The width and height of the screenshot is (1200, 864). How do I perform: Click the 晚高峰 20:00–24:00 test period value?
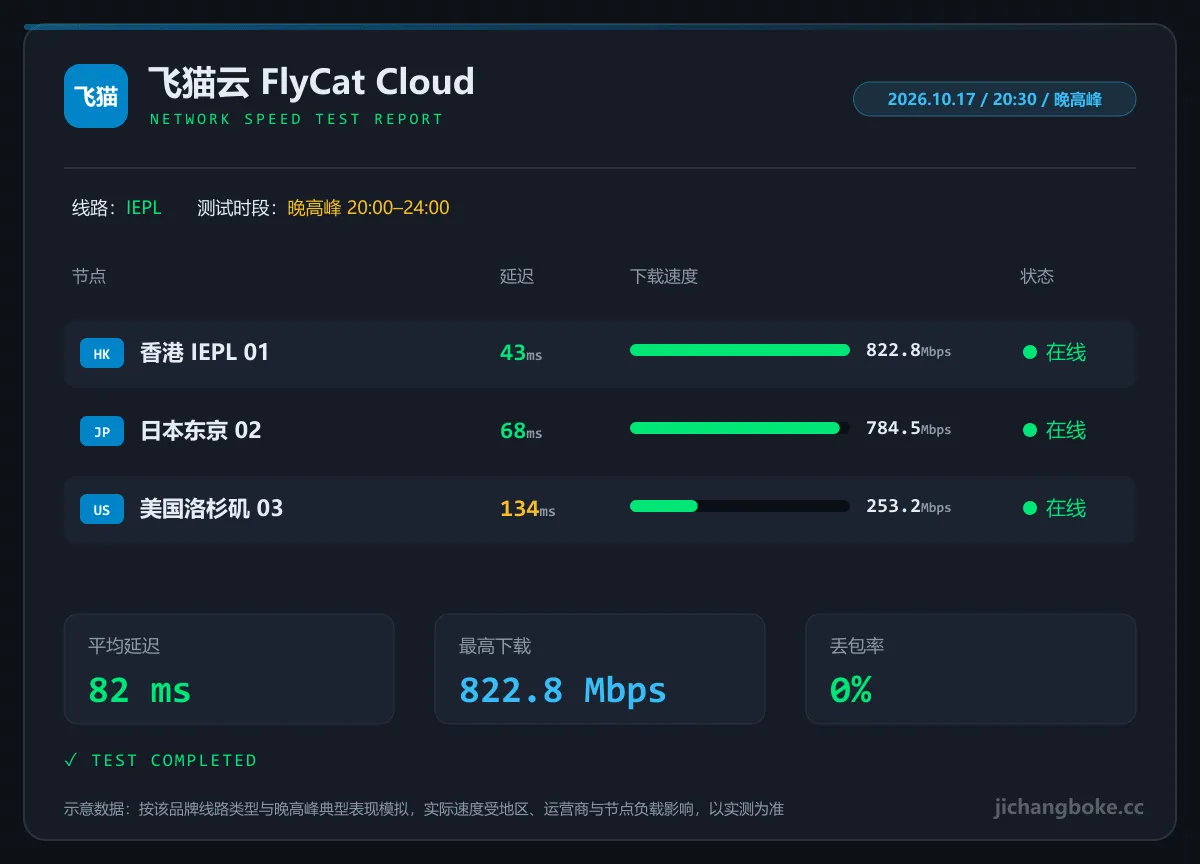pos(368,208)
